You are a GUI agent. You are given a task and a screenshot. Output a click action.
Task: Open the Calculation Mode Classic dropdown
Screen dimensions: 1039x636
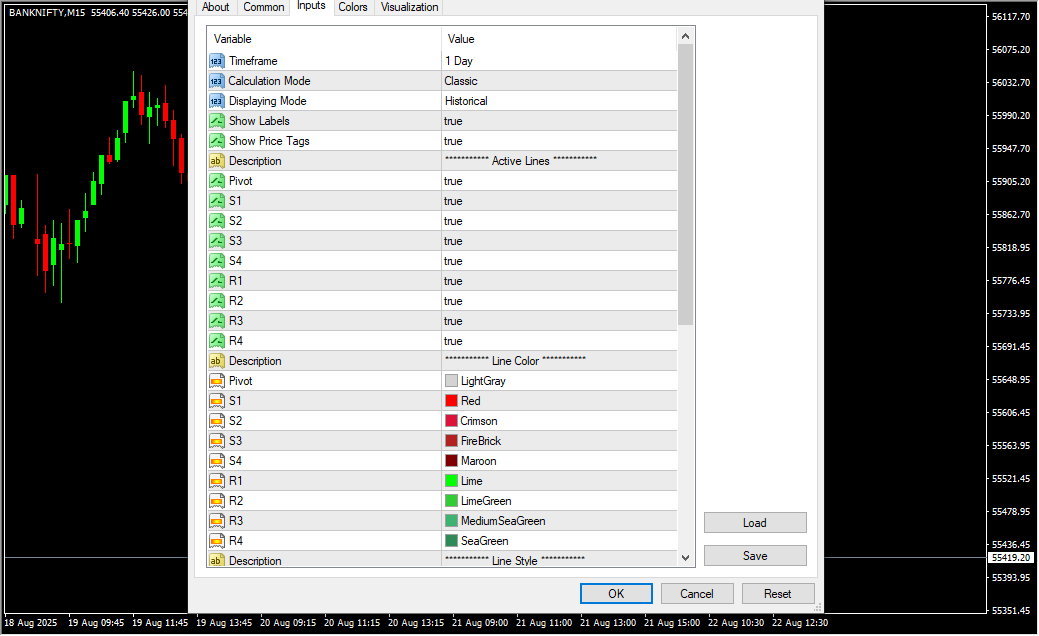tap(558, 81)
